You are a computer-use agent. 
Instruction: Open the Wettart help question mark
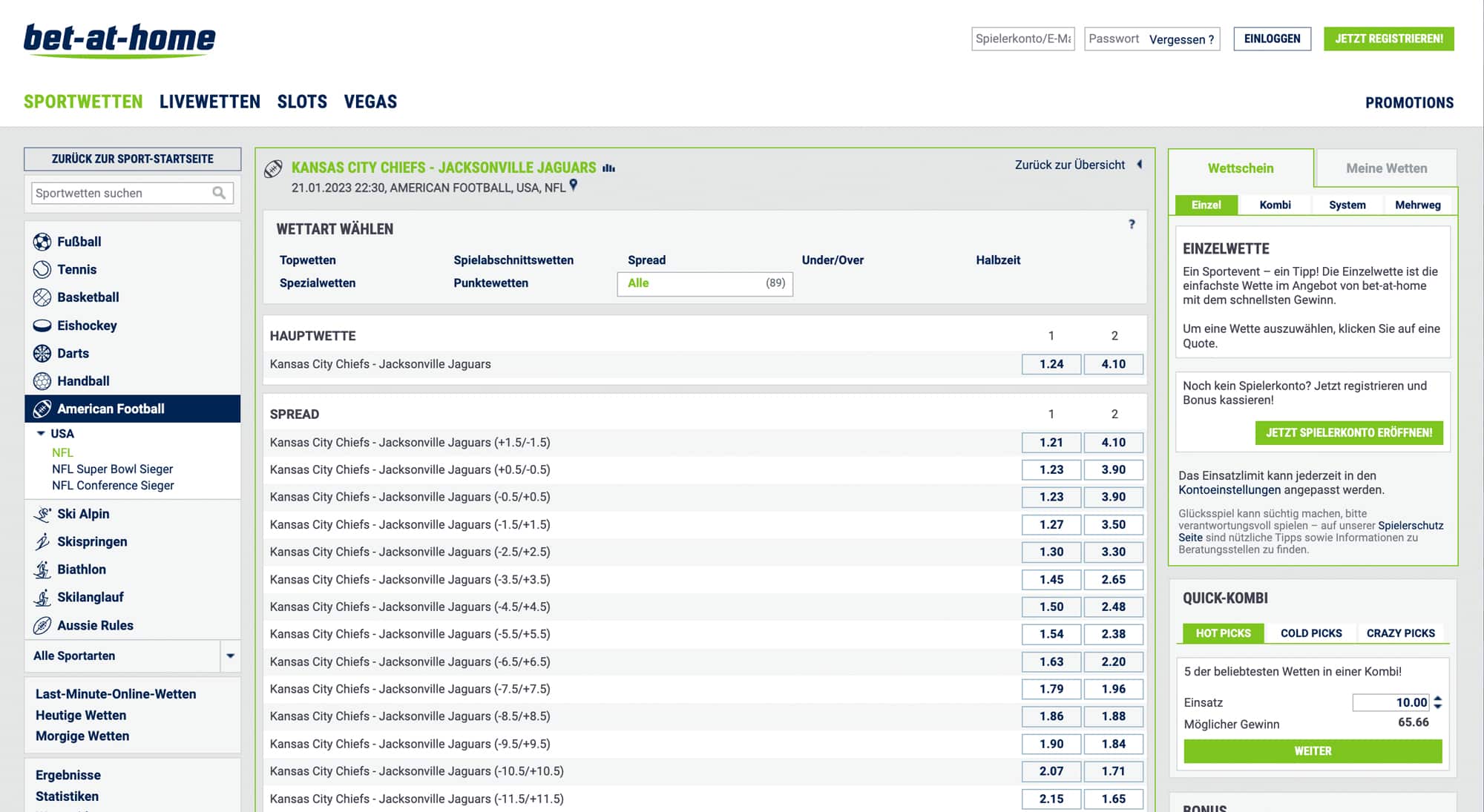pyautogui.click(x=1132, y=224)
